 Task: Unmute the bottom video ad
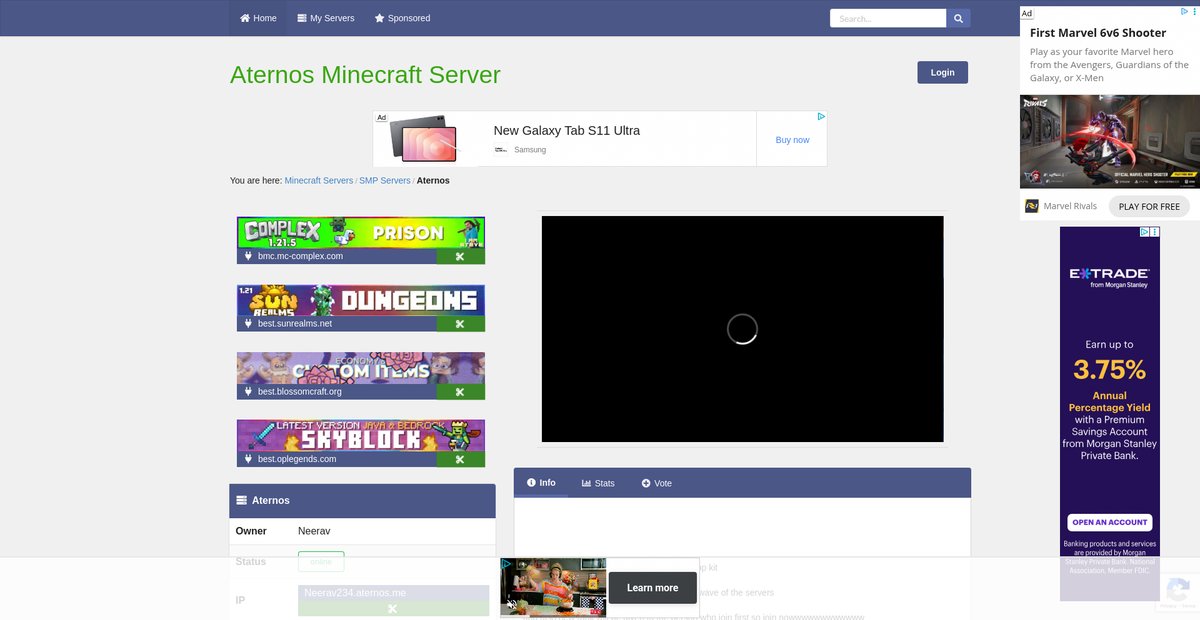(x=511, y=604)
